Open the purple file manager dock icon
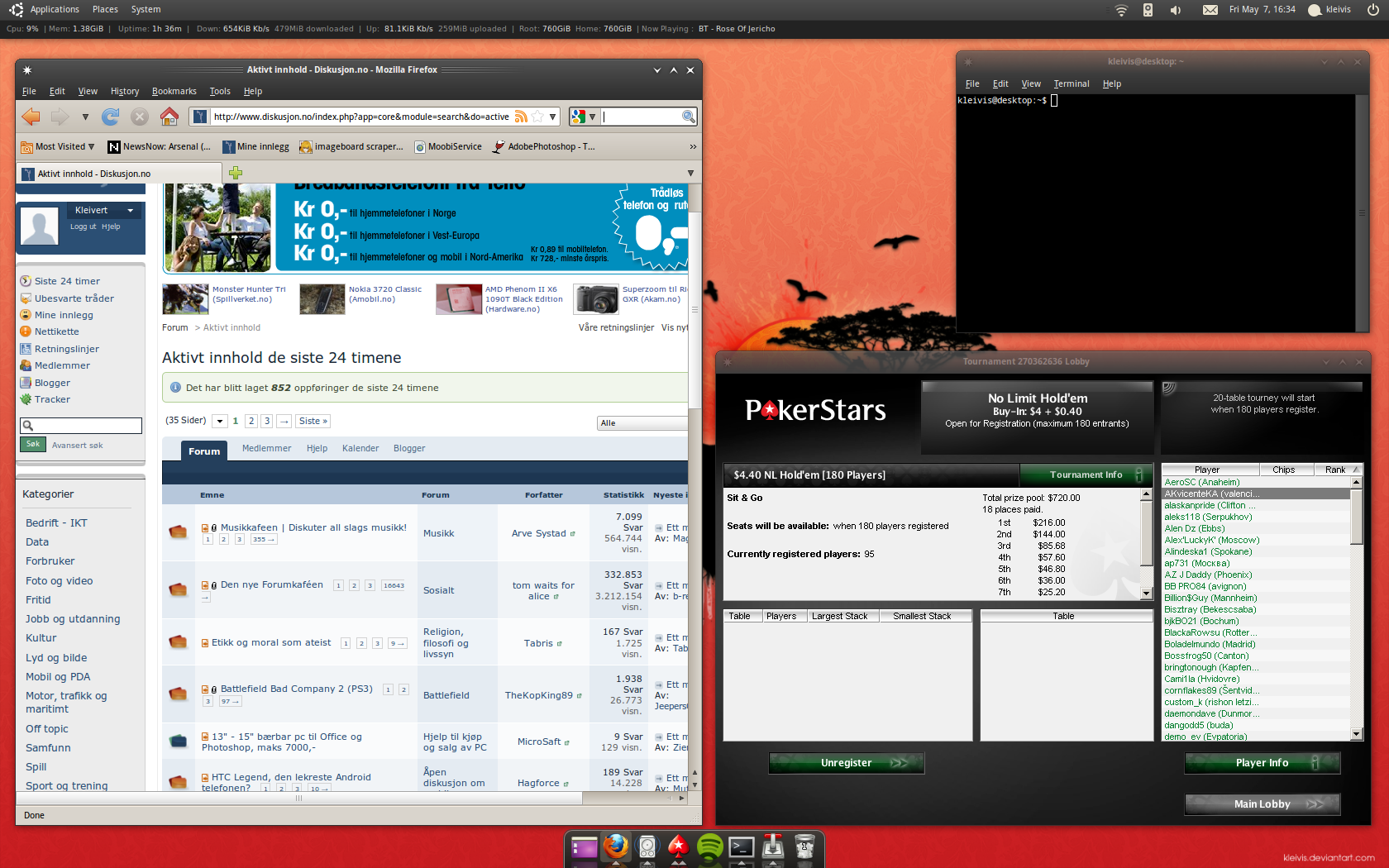1389x868 pixels. pyautogui.click(x=584, y=848)
